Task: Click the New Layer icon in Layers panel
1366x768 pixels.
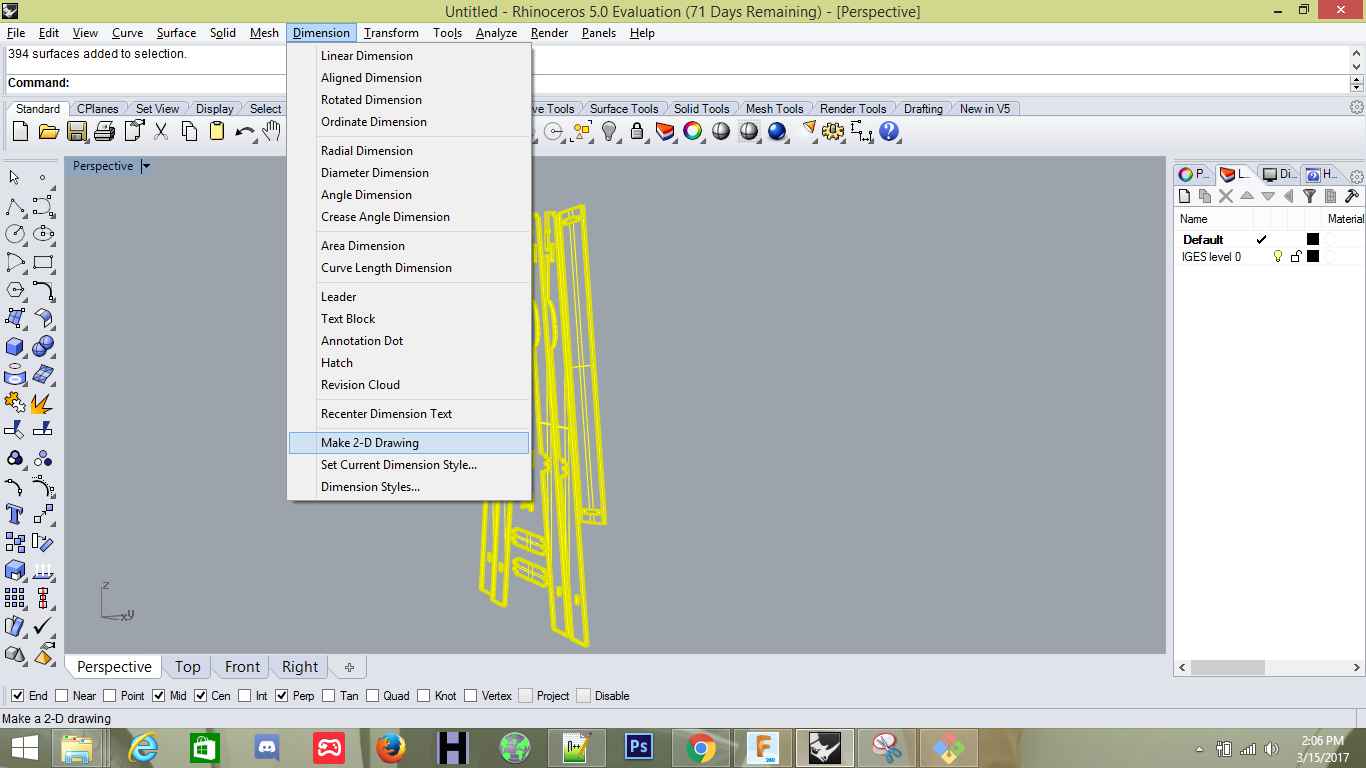Action: (1185, 196)
